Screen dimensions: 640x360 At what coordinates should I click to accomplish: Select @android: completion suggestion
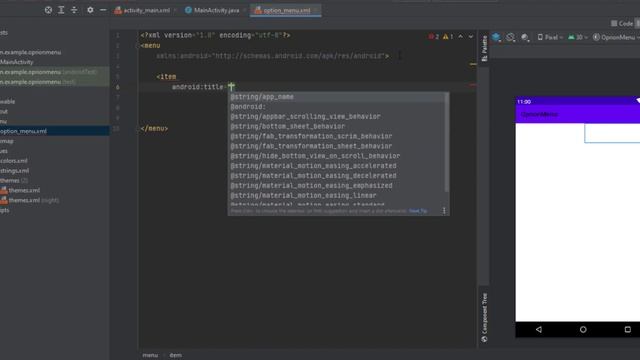coord(336,107)
